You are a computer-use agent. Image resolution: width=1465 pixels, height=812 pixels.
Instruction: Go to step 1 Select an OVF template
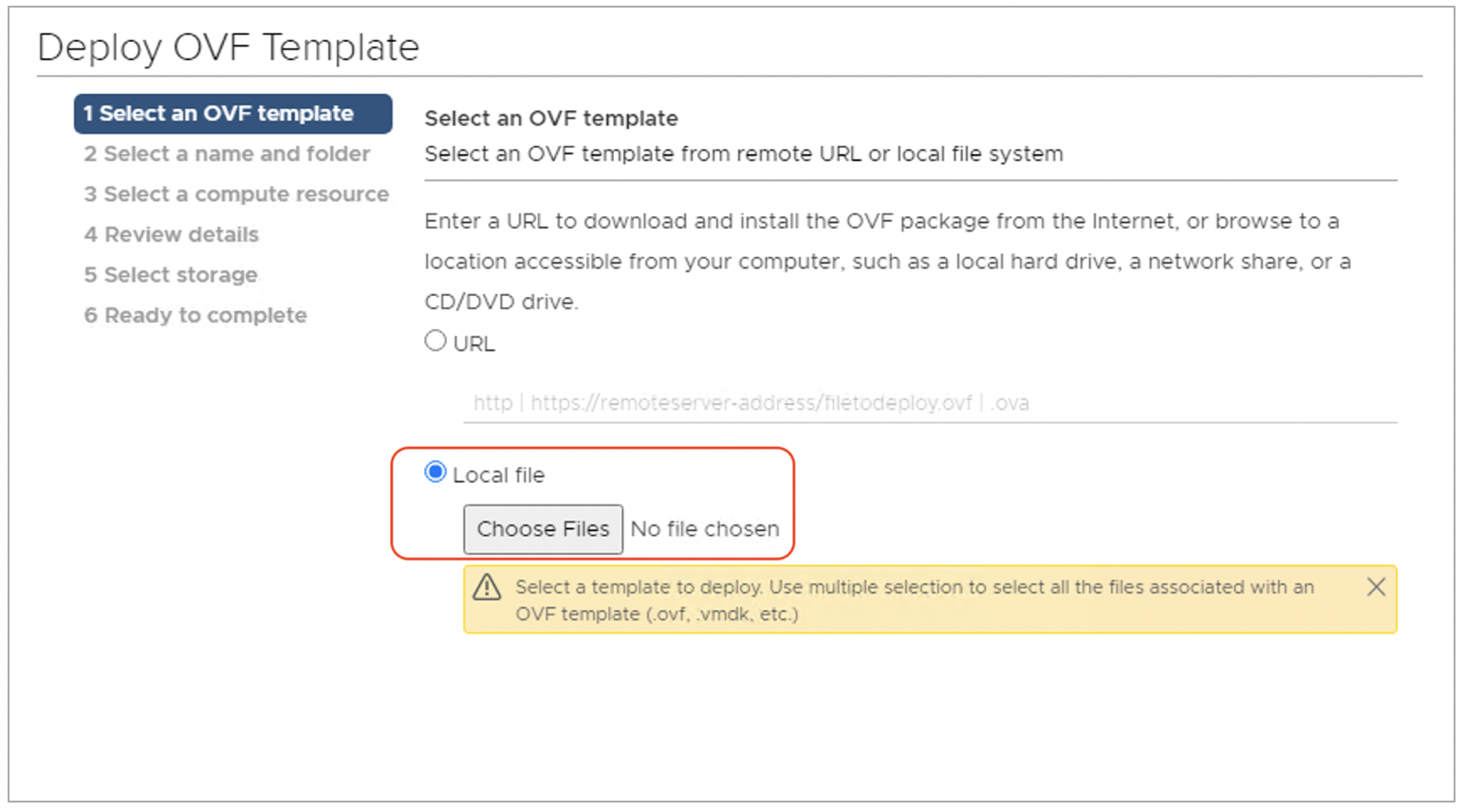pyautogui.click(x=232, y=114)
